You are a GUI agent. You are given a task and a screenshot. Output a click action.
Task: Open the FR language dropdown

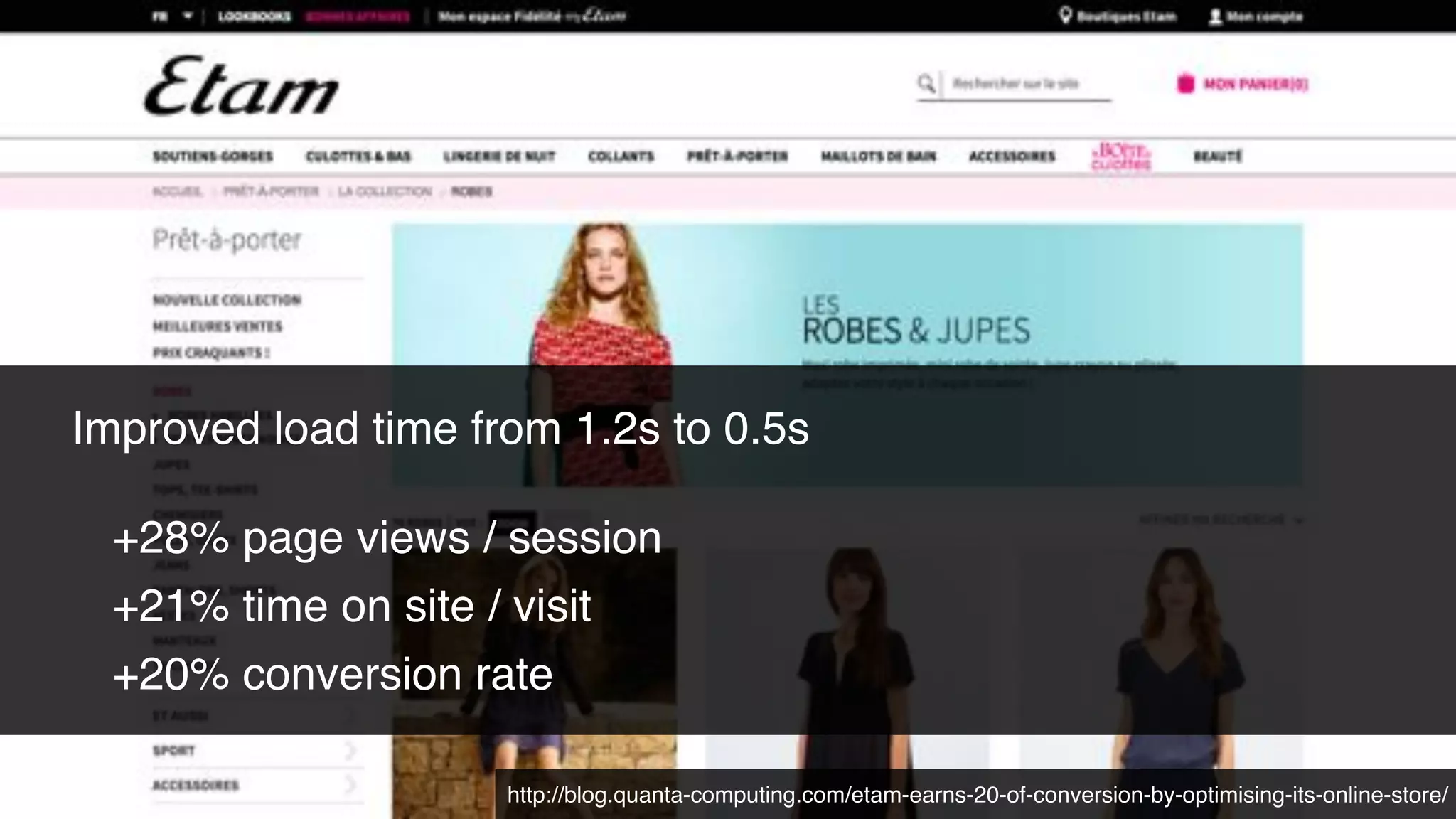point(173,16)
